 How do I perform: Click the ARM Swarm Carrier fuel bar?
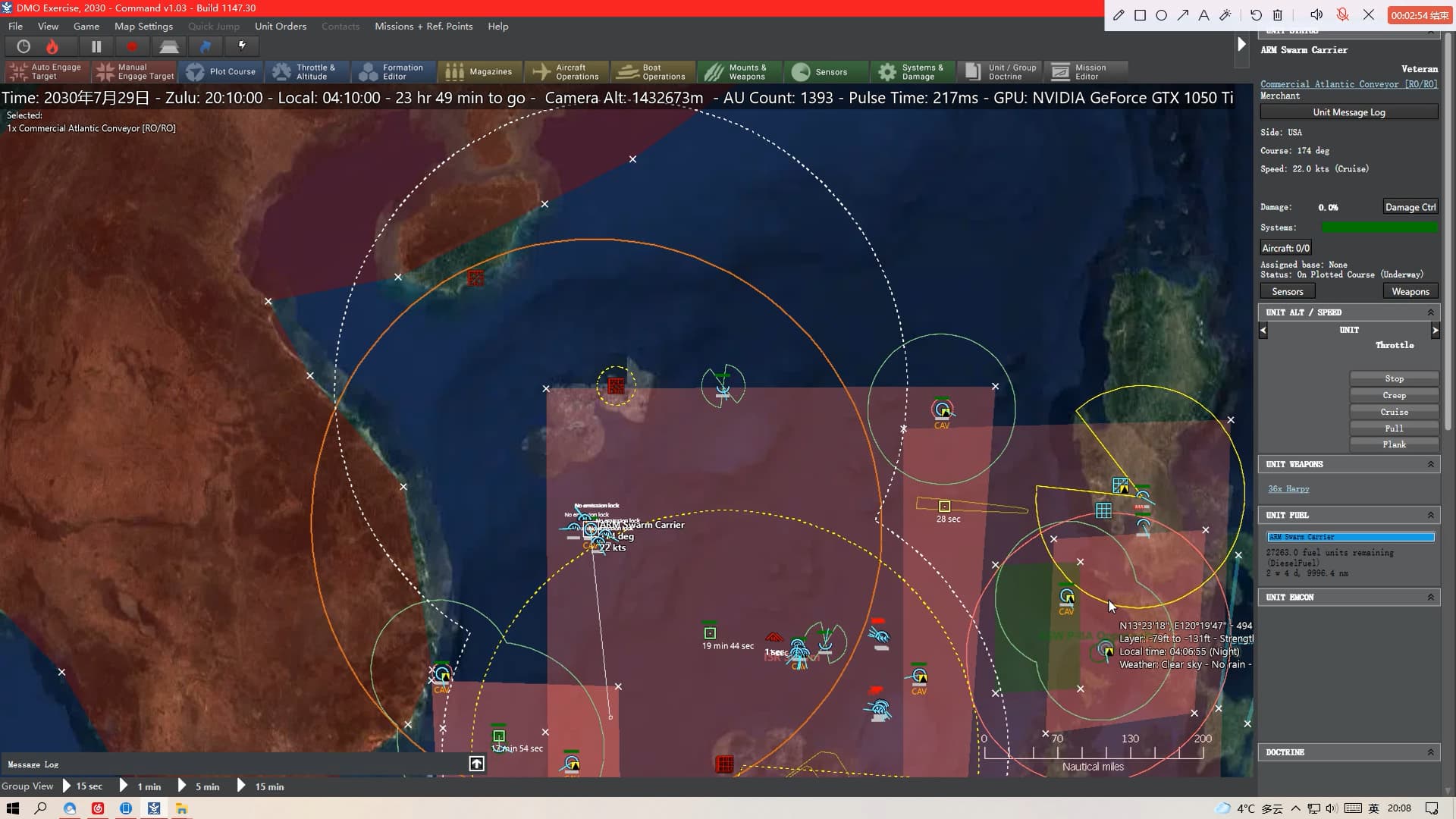coord(1351,537)
